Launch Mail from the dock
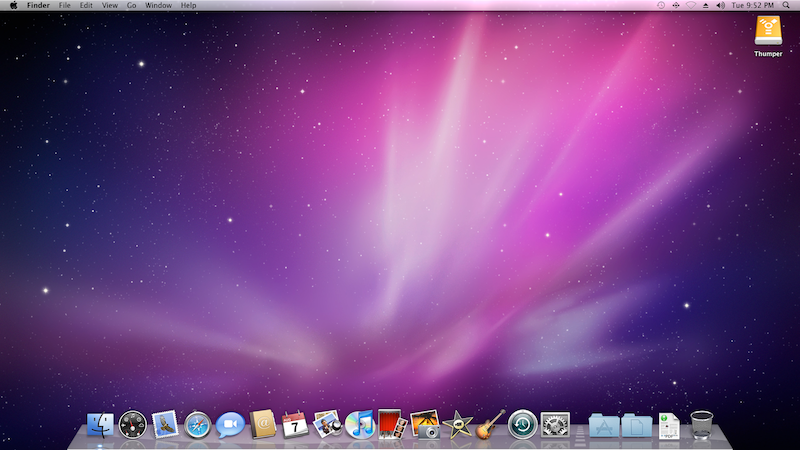Screen dimensions: 800x450 pyautogui.click(x=165, y=425)
